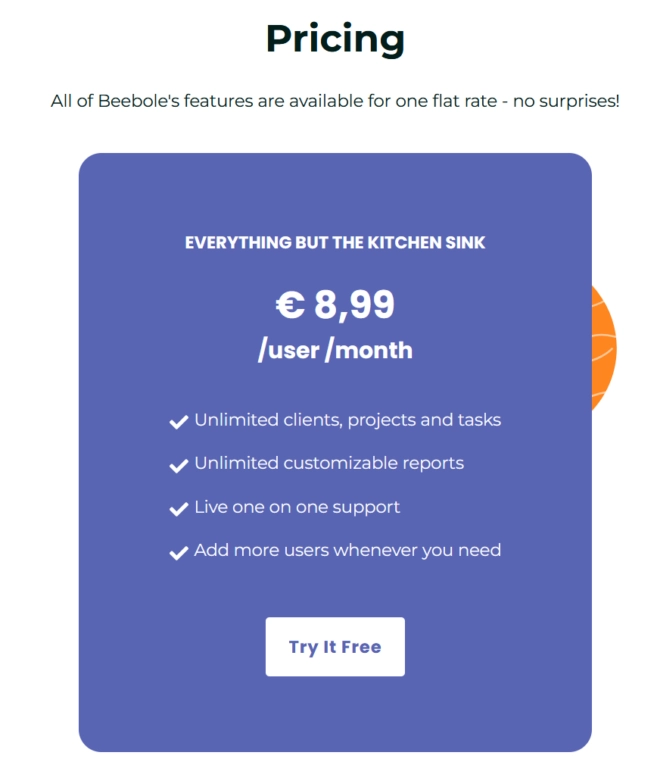Click the checkmark beside Unlimited clients

[x=179, y=422]
